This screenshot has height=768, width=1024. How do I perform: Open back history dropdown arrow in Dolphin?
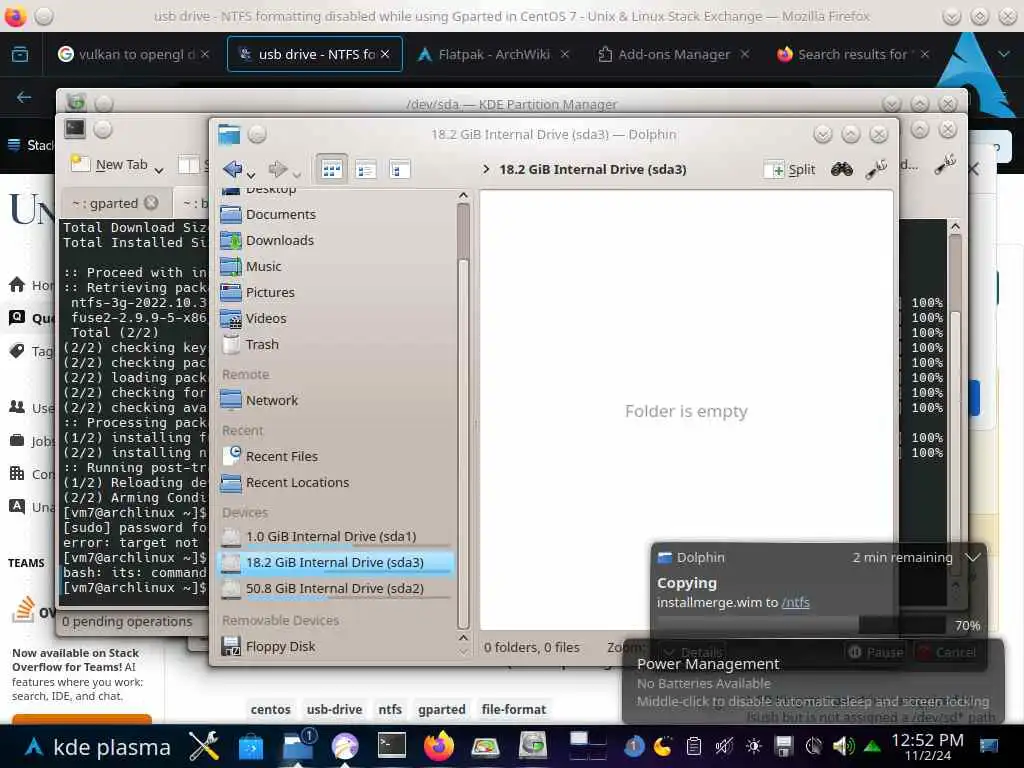(x=251, y=174)
